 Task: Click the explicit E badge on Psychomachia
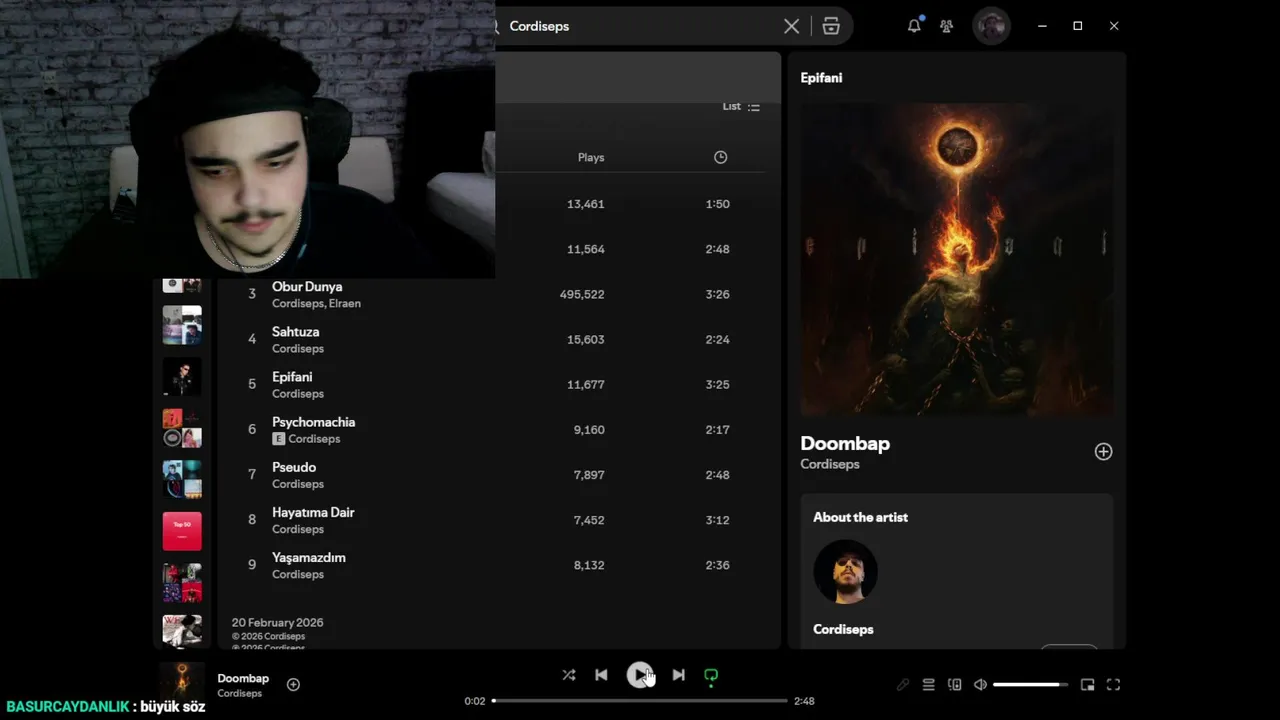click(279, 439)
